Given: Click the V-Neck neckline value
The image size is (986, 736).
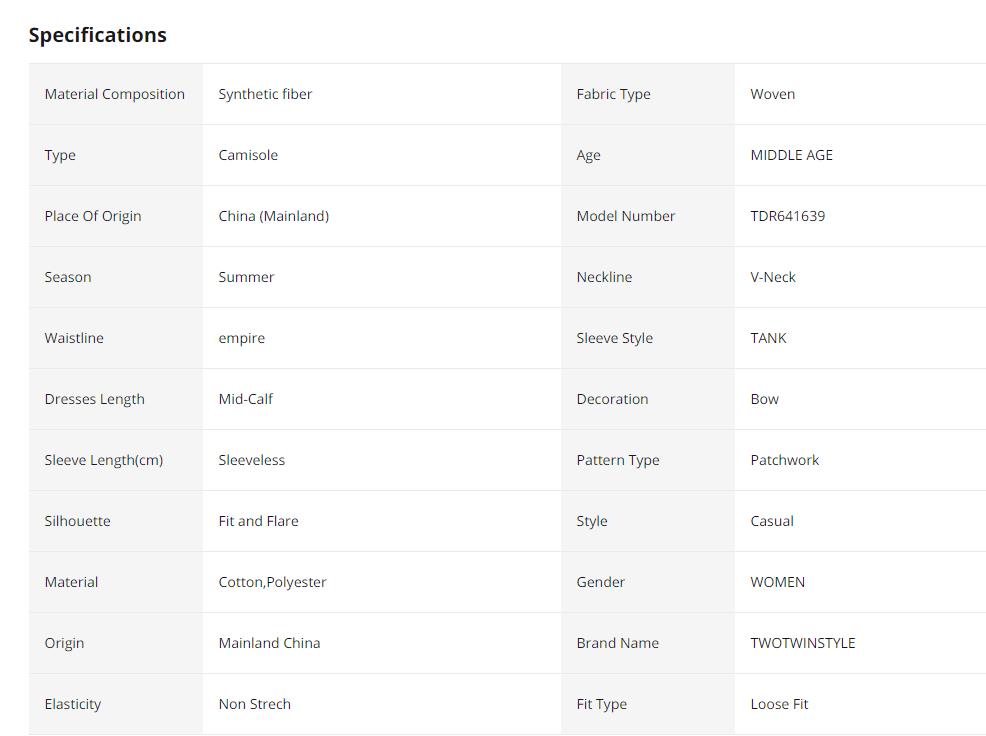Looking at the screenshot, I should 773,277.
